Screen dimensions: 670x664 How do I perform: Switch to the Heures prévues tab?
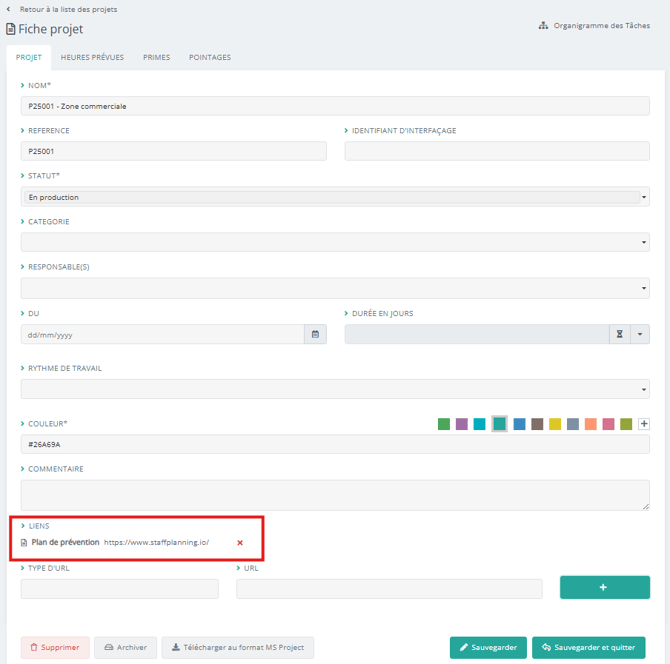(92, 58)
